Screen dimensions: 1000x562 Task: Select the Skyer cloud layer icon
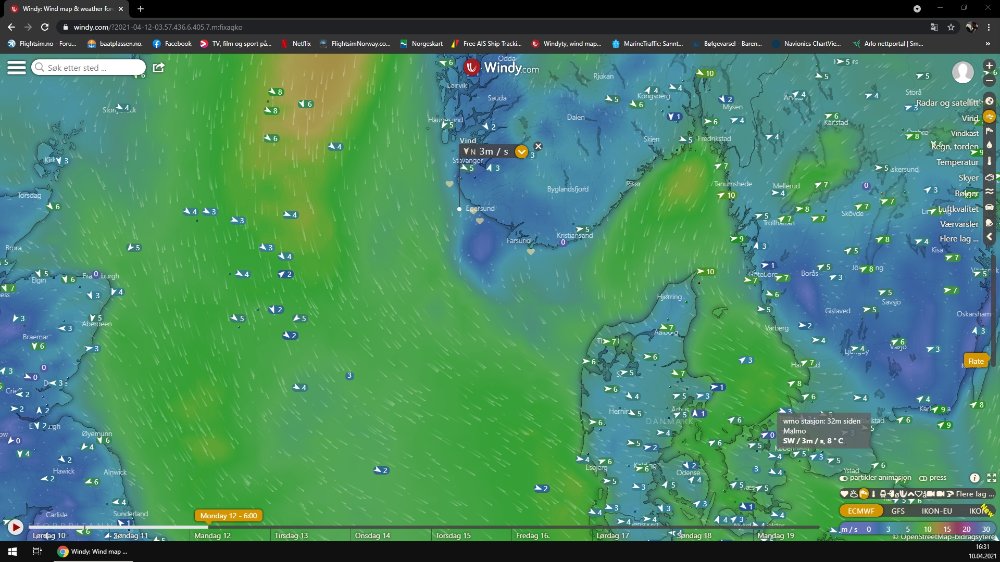click(x=989, y=177)
